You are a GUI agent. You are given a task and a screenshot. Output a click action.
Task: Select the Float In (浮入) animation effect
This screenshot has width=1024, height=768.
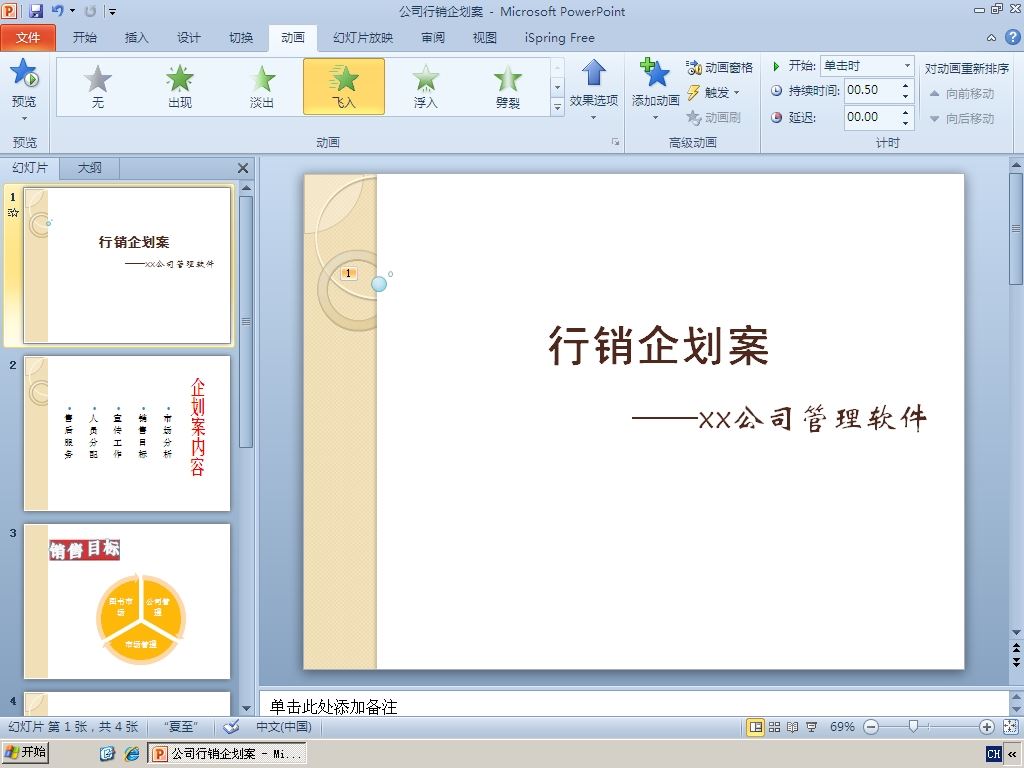point(426,86)
